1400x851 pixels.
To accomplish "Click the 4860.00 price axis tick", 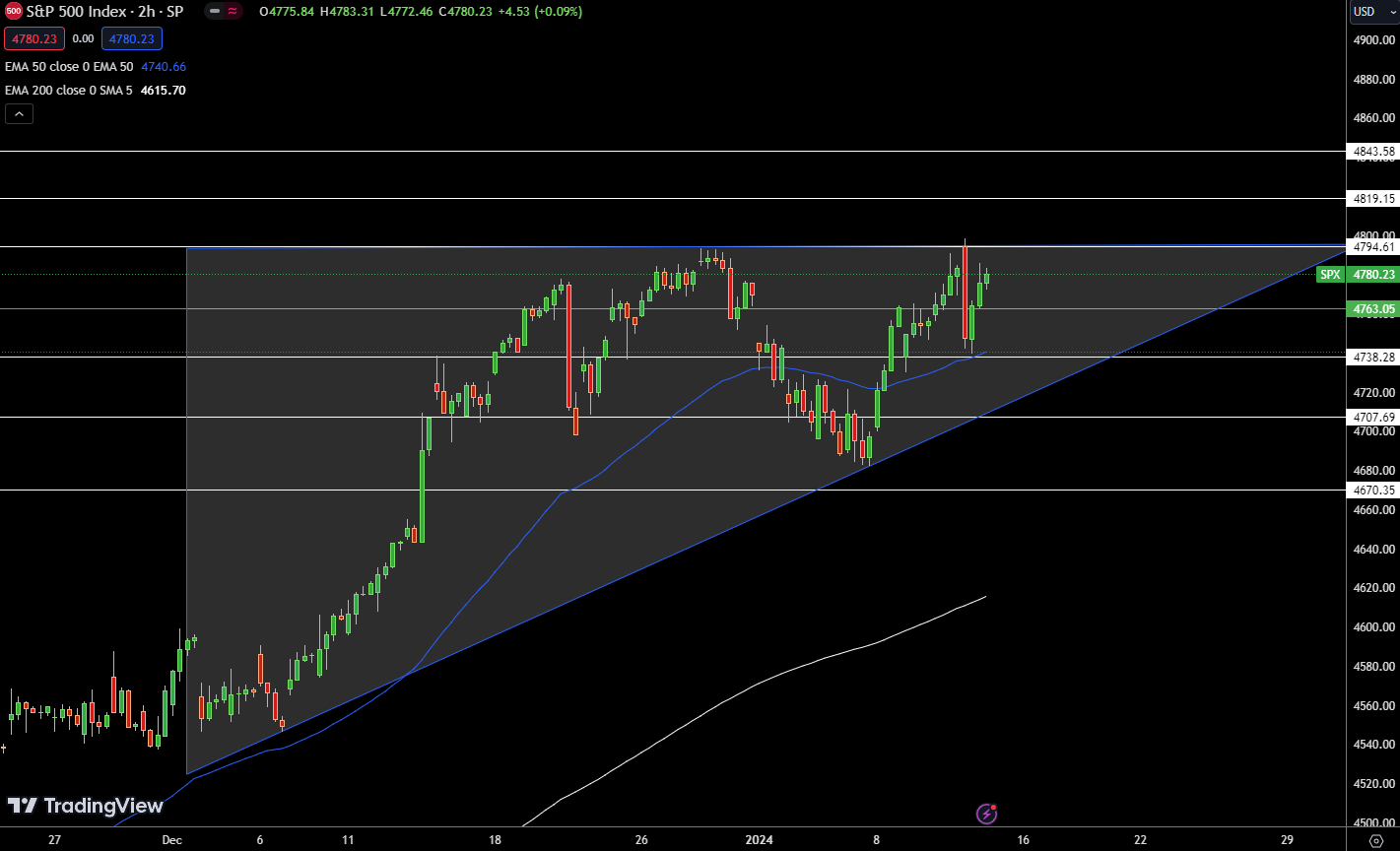I will 1374,118.
